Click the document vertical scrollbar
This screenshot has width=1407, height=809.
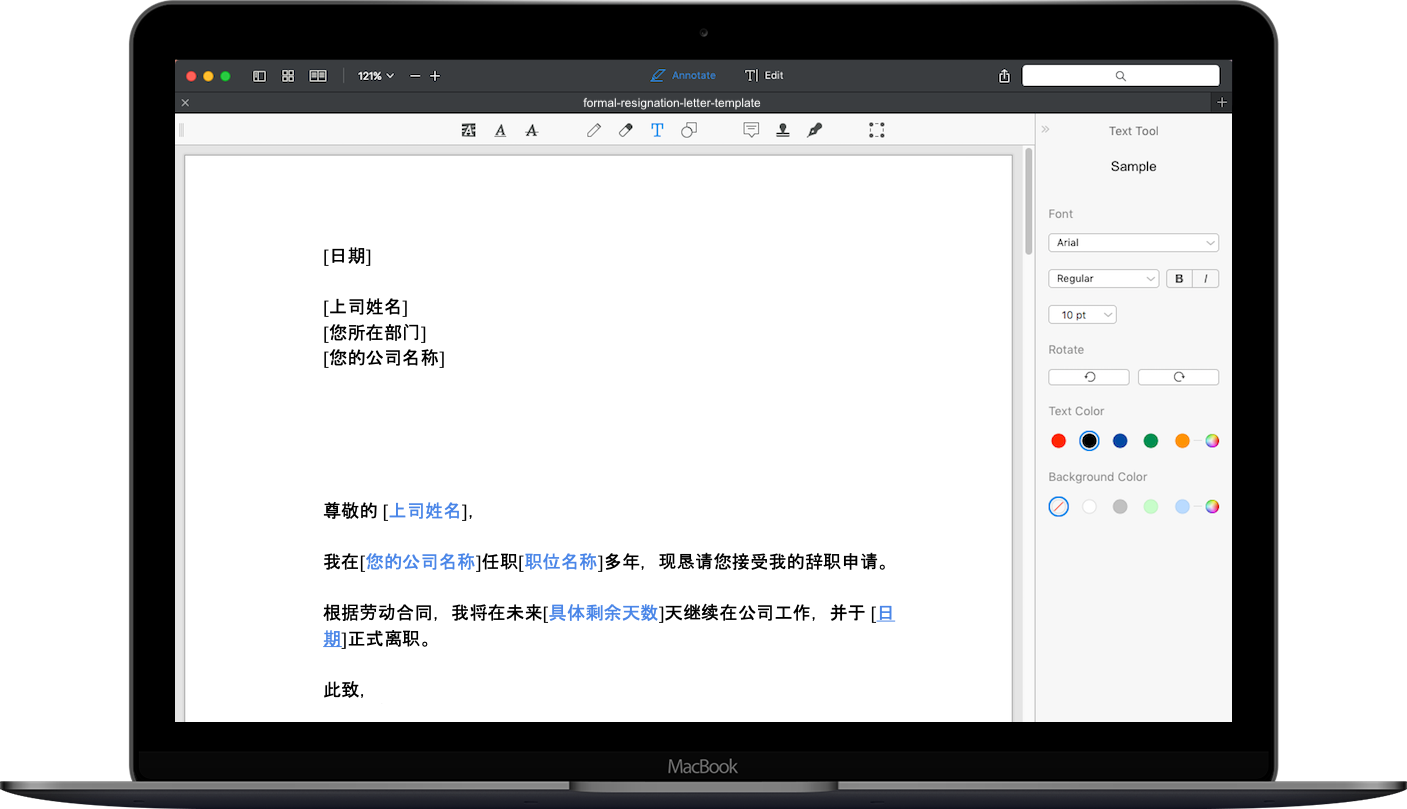tap(1028, 203)
